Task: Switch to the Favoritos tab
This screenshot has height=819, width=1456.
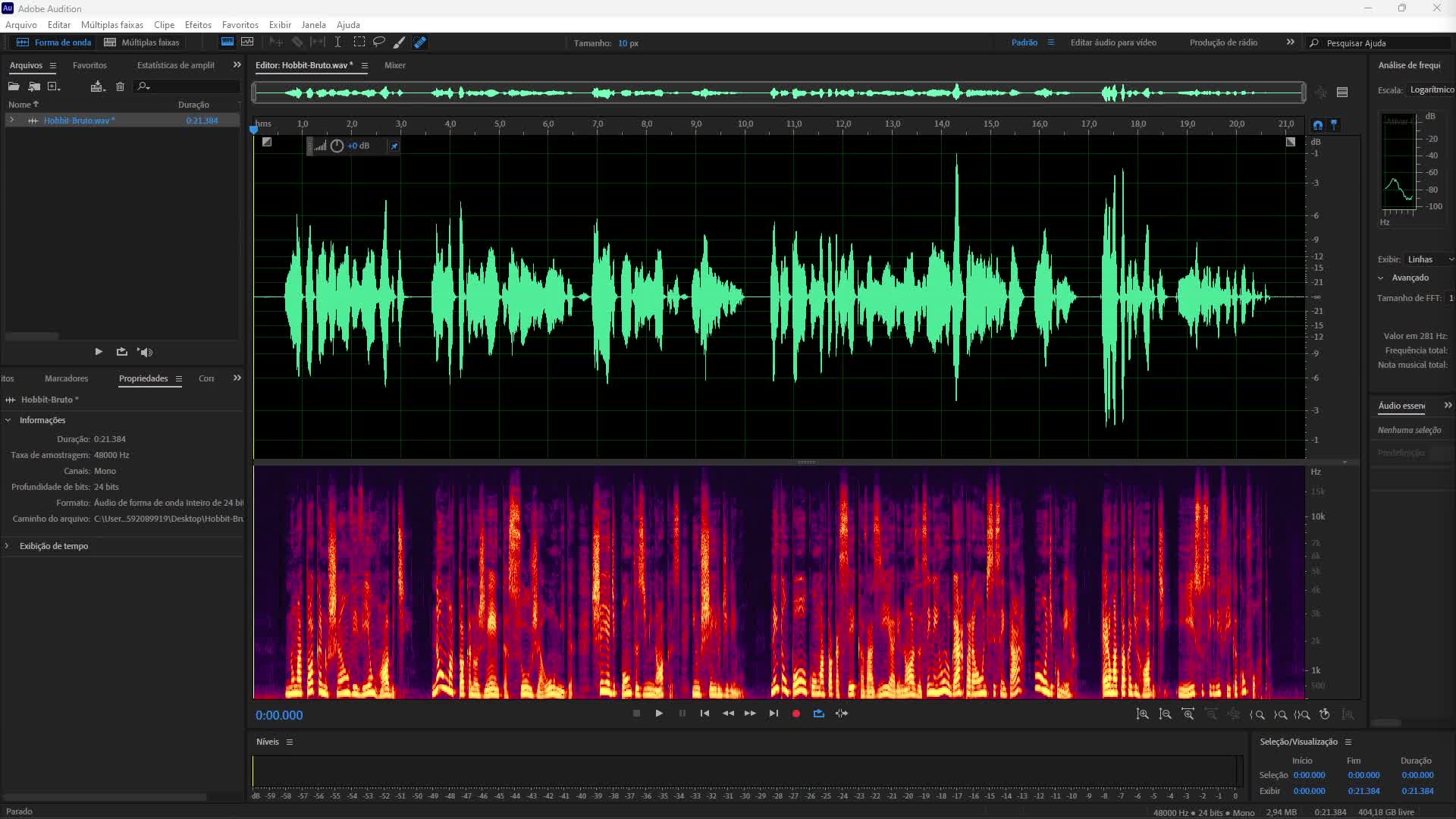Action: pyautogui.click(x=89, y=65)
